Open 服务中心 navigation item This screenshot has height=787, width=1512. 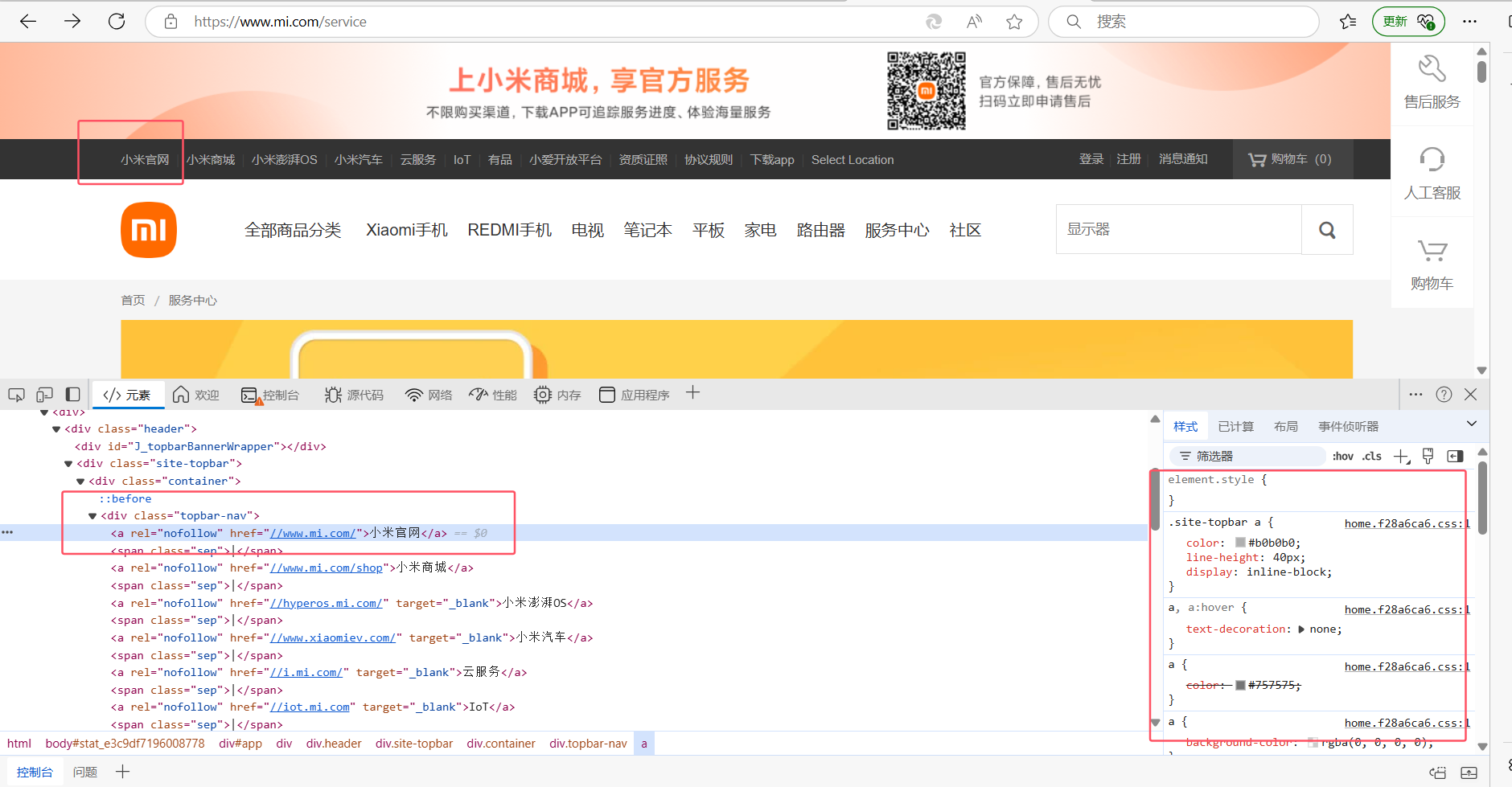tap(897, 230)
